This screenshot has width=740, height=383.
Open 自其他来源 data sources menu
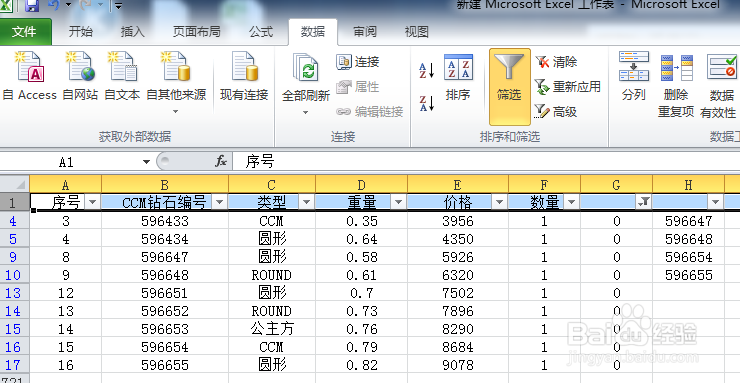pos(176,83)
